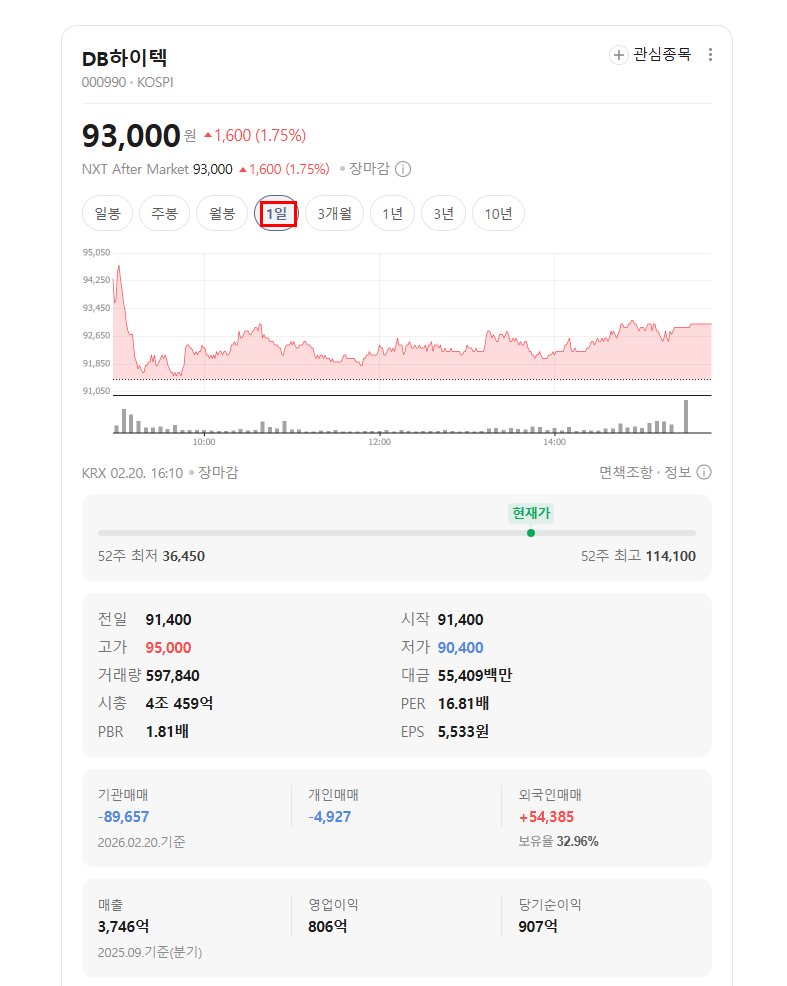Select the 1일 chart period
The width and height of the screenshot is (787, 986).
[277, 214]
